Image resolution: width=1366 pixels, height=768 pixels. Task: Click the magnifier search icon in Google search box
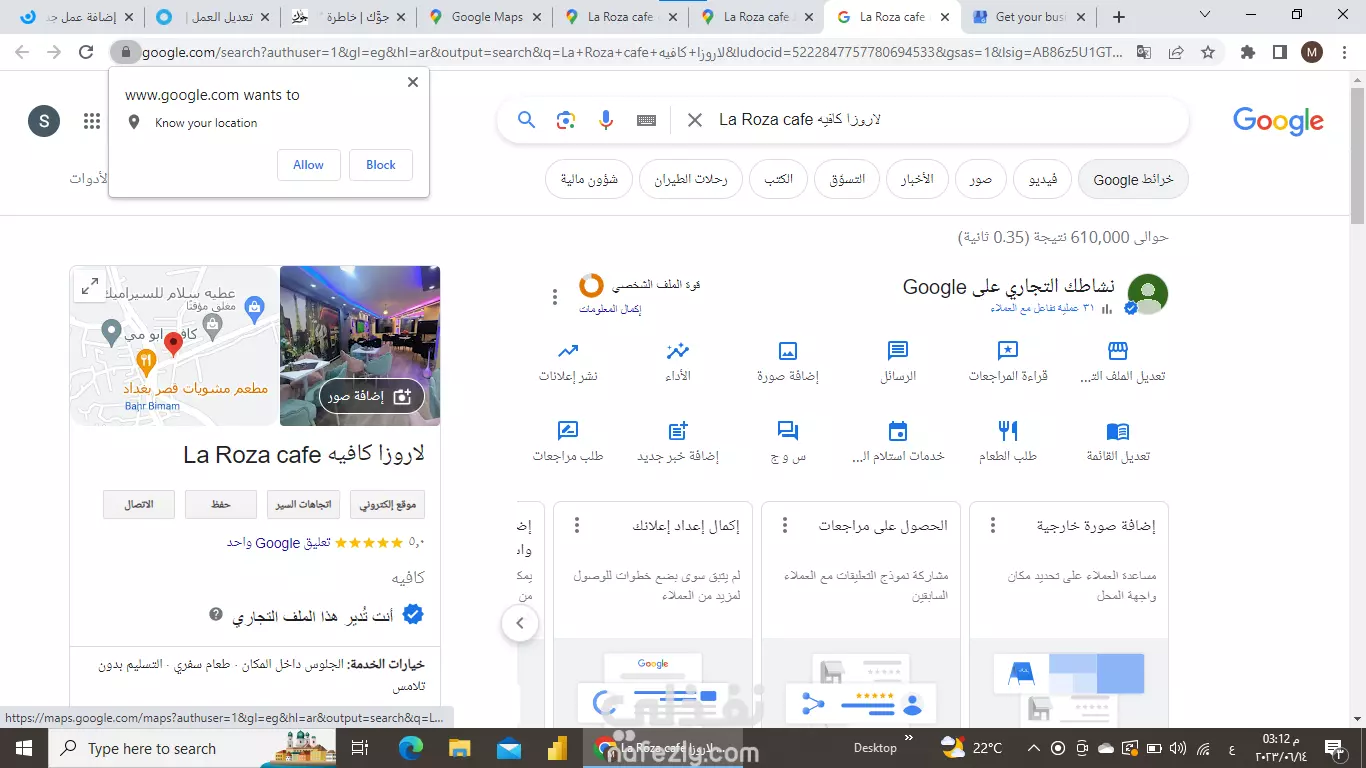click(x=526, y=120)
